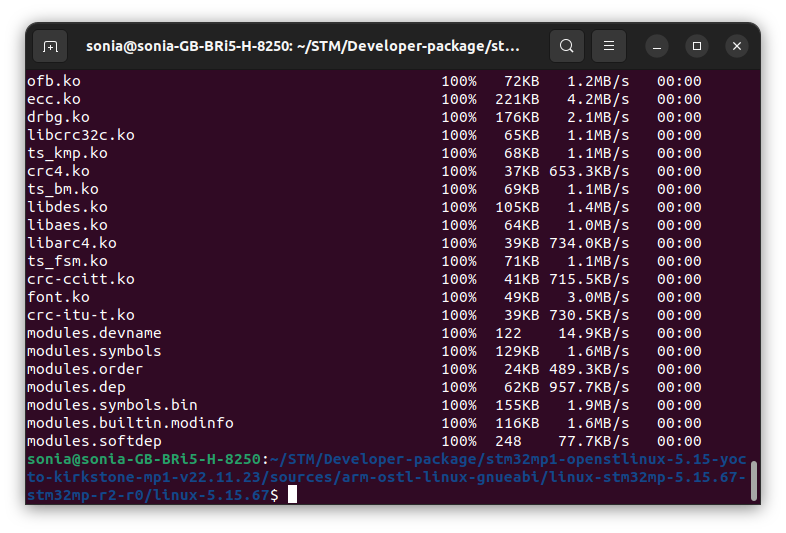This screenshot has width=786, height=533.
Task: Click the modules.dep entry
Action: pyautogui.click(x=76, y=388)
